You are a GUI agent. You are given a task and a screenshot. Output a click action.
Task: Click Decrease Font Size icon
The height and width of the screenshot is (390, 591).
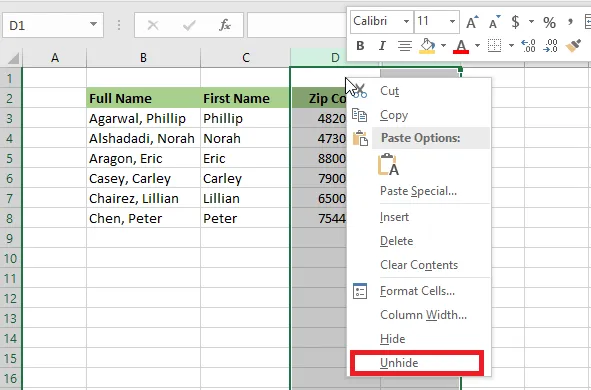(x=495, y=22)
